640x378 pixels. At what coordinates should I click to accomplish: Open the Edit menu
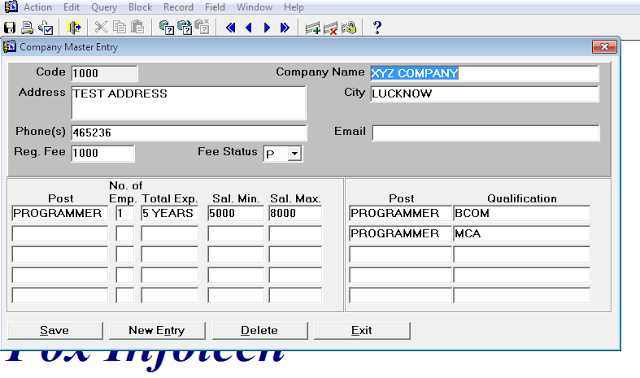(71, 7)
